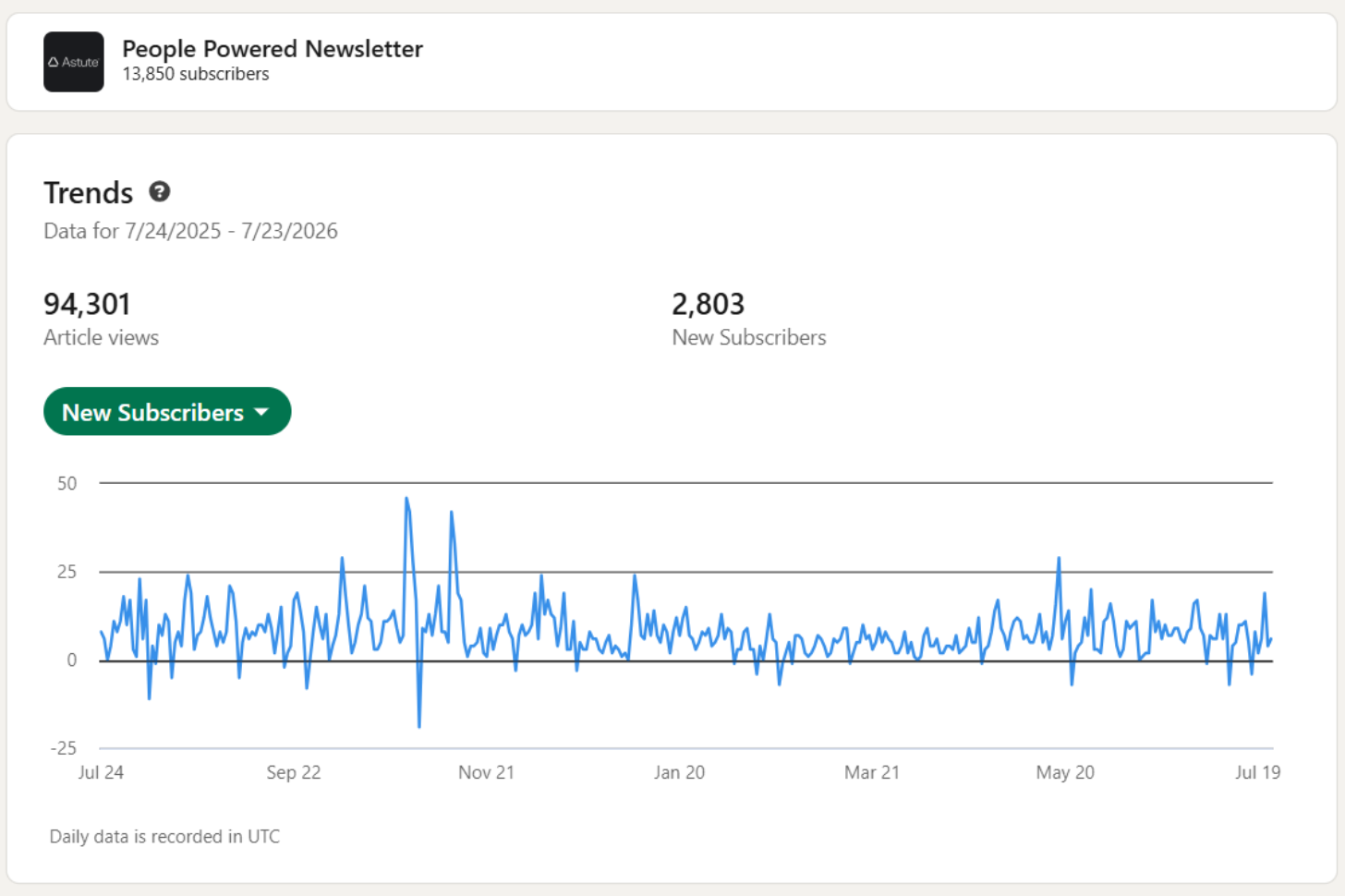Viewport: 1345px width, 896px height.
Task: Click the Article views label
Action: point(101,337)
